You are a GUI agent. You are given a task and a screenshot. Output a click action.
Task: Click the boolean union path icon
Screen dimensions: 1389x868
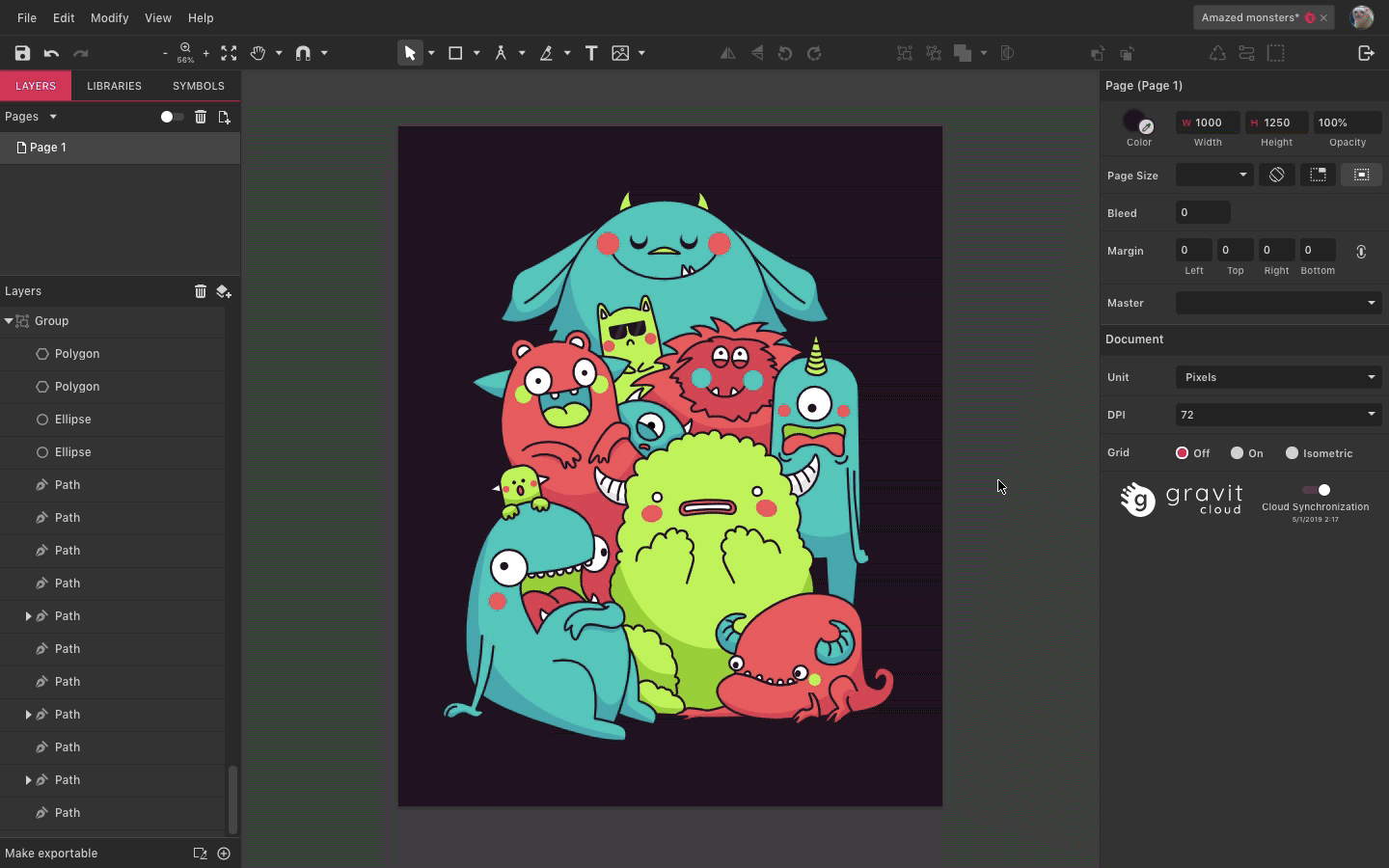pos(963,53)
